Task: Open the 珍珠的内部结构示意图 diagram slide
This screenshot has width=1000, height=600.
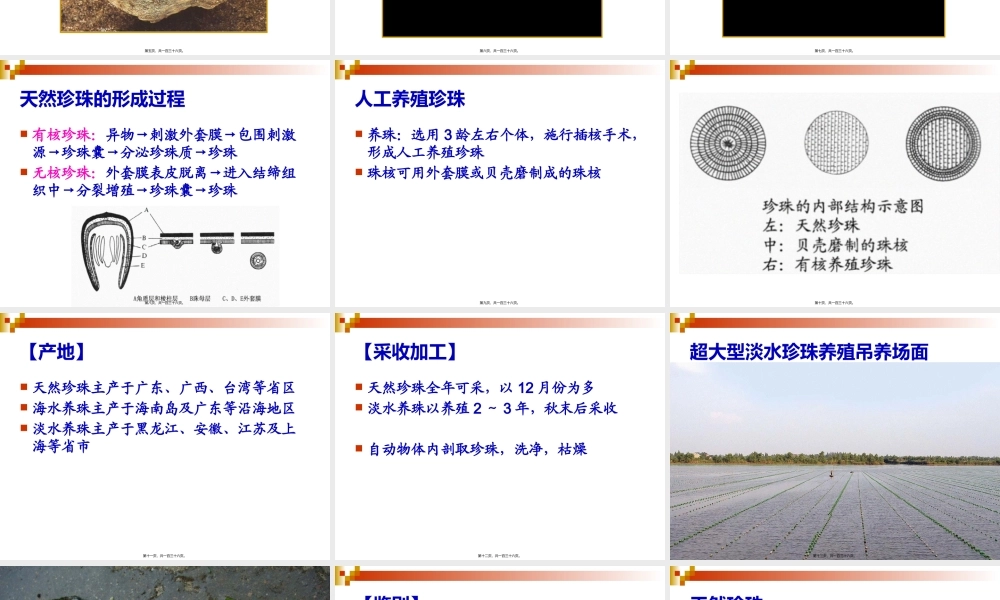Action: [x=836, y=184]
